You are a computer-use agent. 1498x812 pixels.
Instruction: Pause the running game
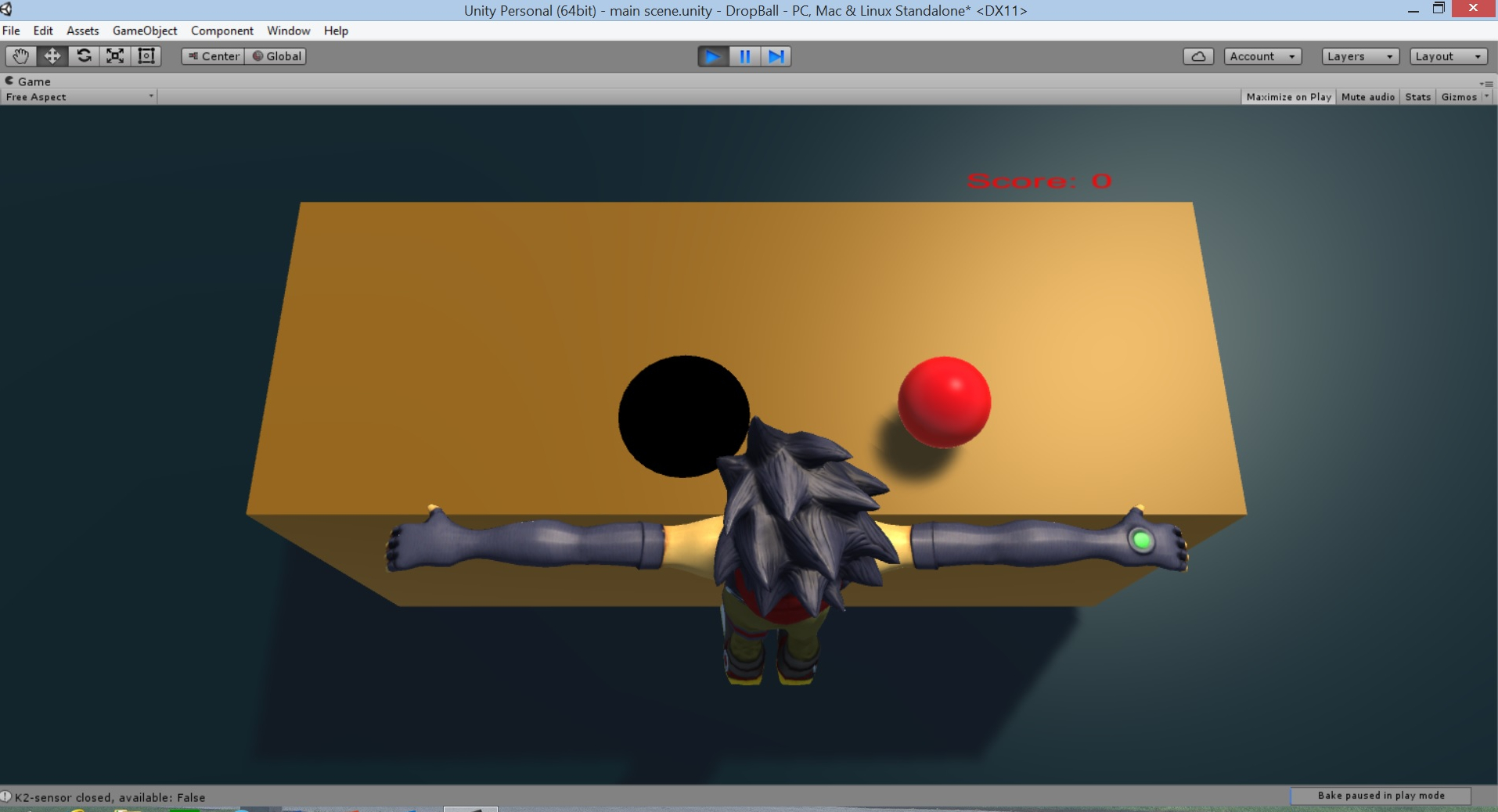(x=744, y=56)
